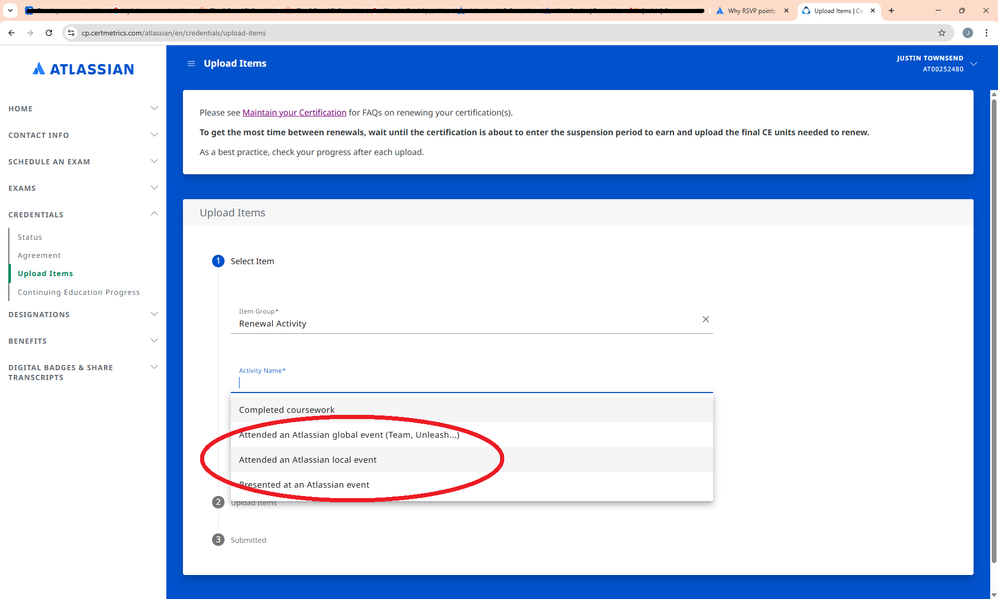The width and height of the screenshot is (998, 599).
Task: Go forward in browser history
Action: [x=30, y=32]
